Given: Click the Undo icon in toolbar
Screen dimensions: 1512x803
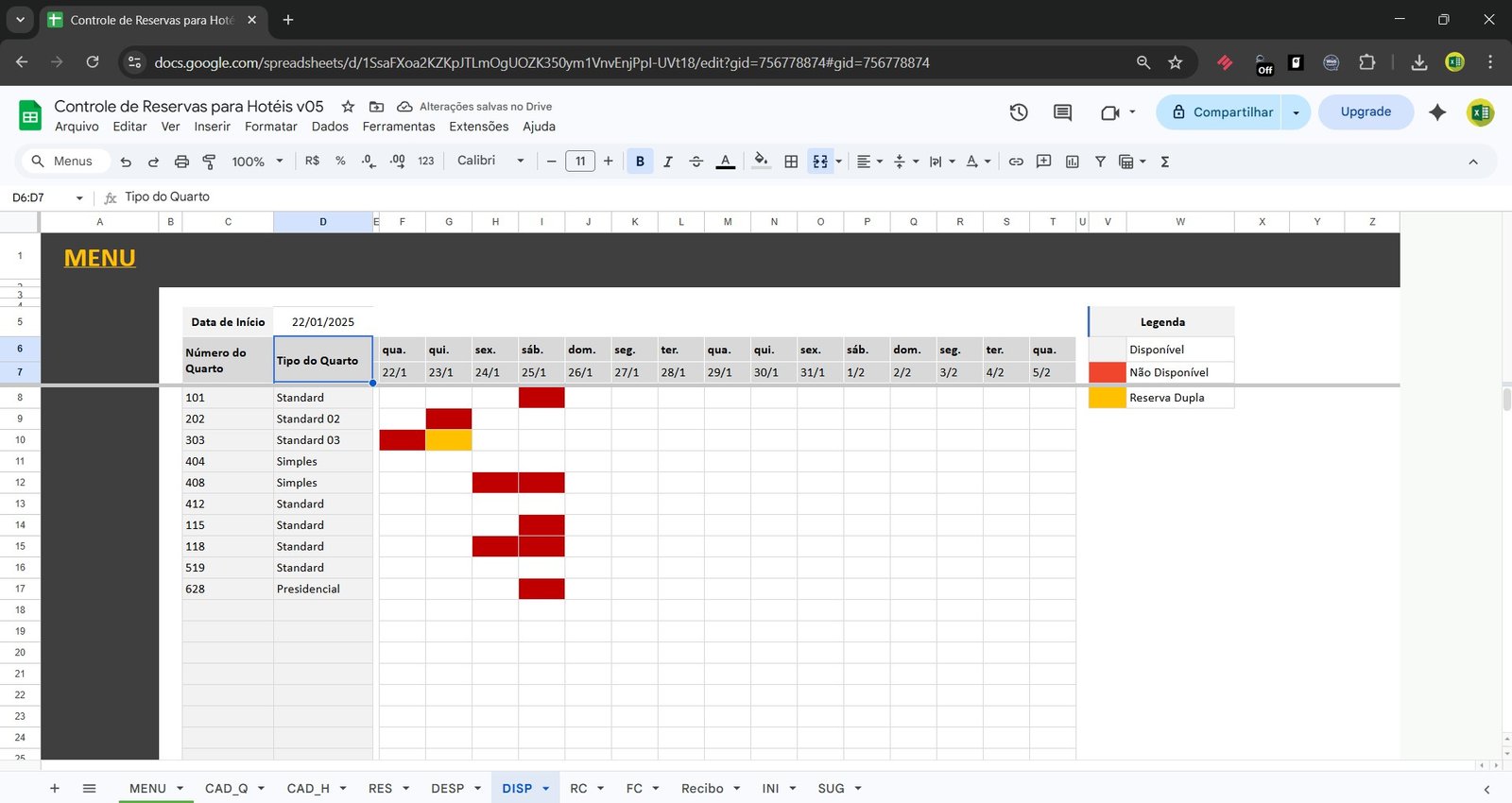Looking at the screenshot, I should coord(126,162).
